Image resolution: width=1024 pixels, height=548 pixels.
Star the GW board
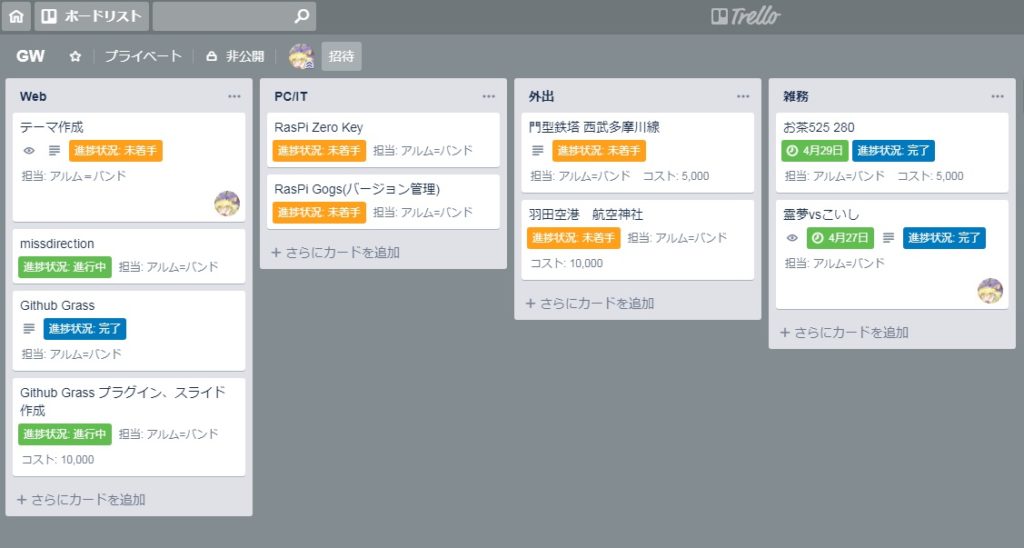coord(75,56)
